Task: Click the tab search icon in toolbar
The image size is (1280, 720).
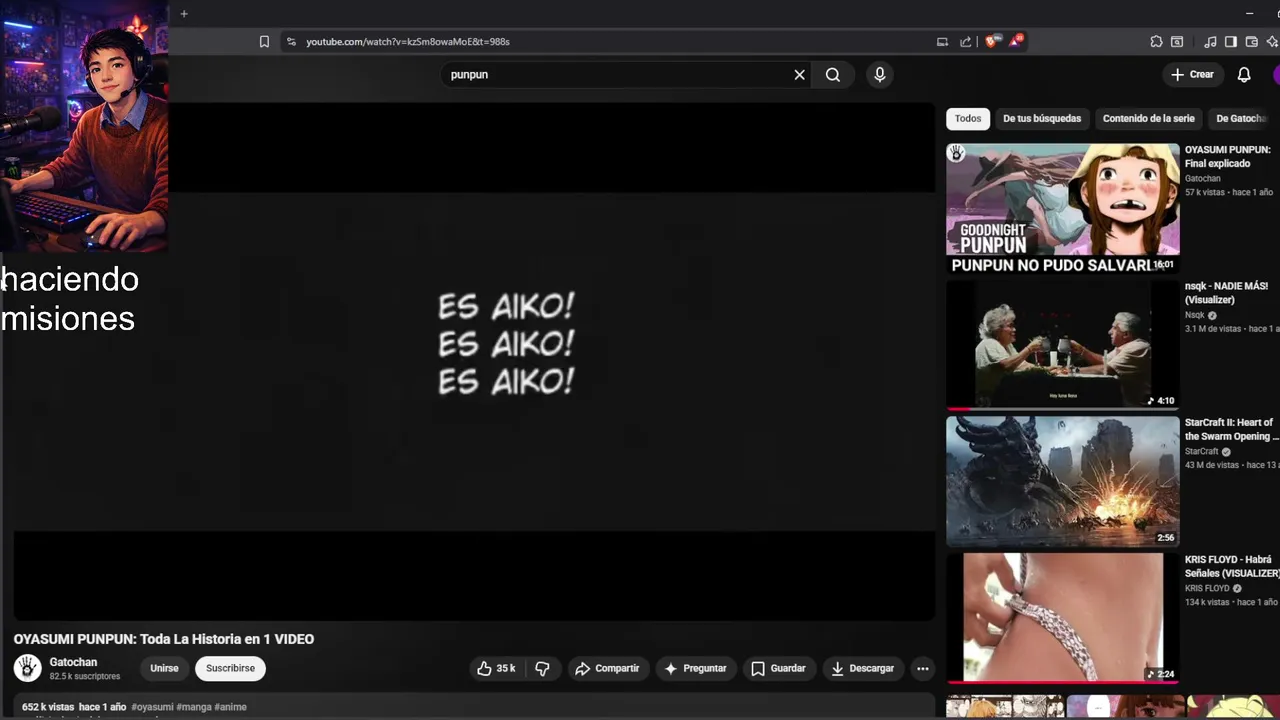Action: coord(1177,42)
